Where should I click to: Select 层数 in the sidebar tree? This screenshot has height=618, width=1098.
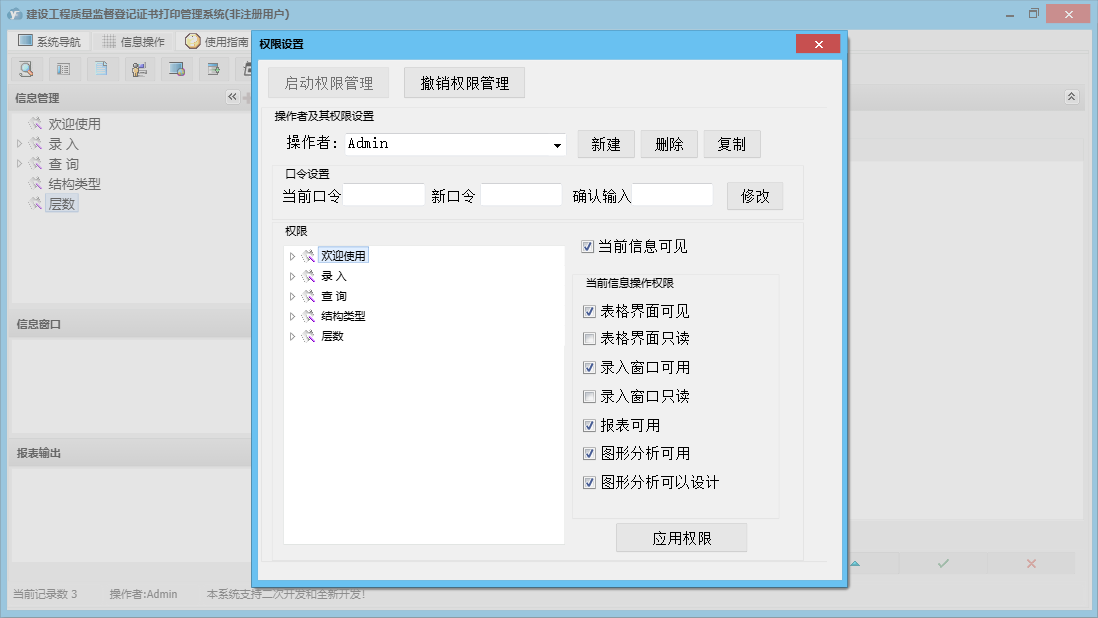62,204
